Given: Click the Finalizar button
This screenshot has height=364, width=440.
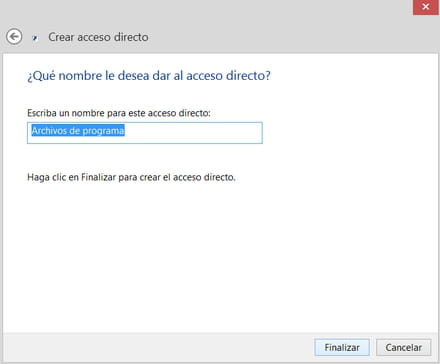Looking at the screenshot, I should click(342, 348).
